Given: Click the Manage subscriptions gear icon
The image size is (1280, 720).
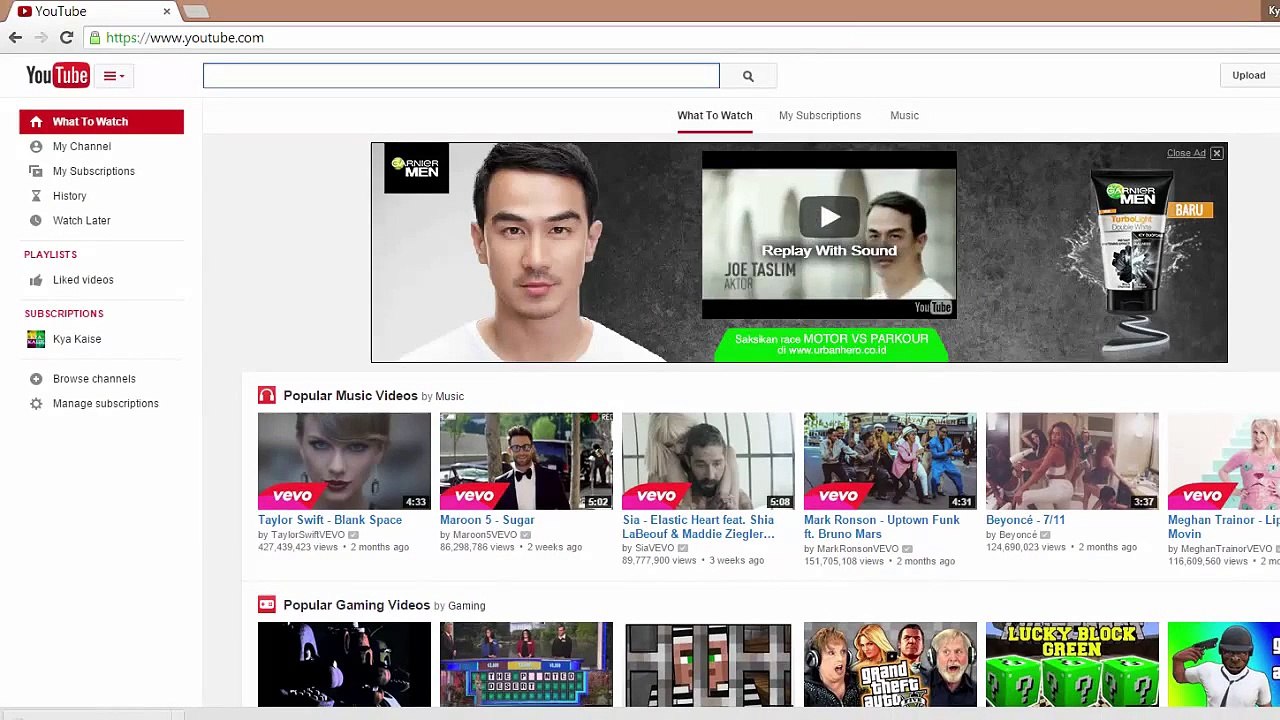Looking at the screenshot, I should coord(36,403).
